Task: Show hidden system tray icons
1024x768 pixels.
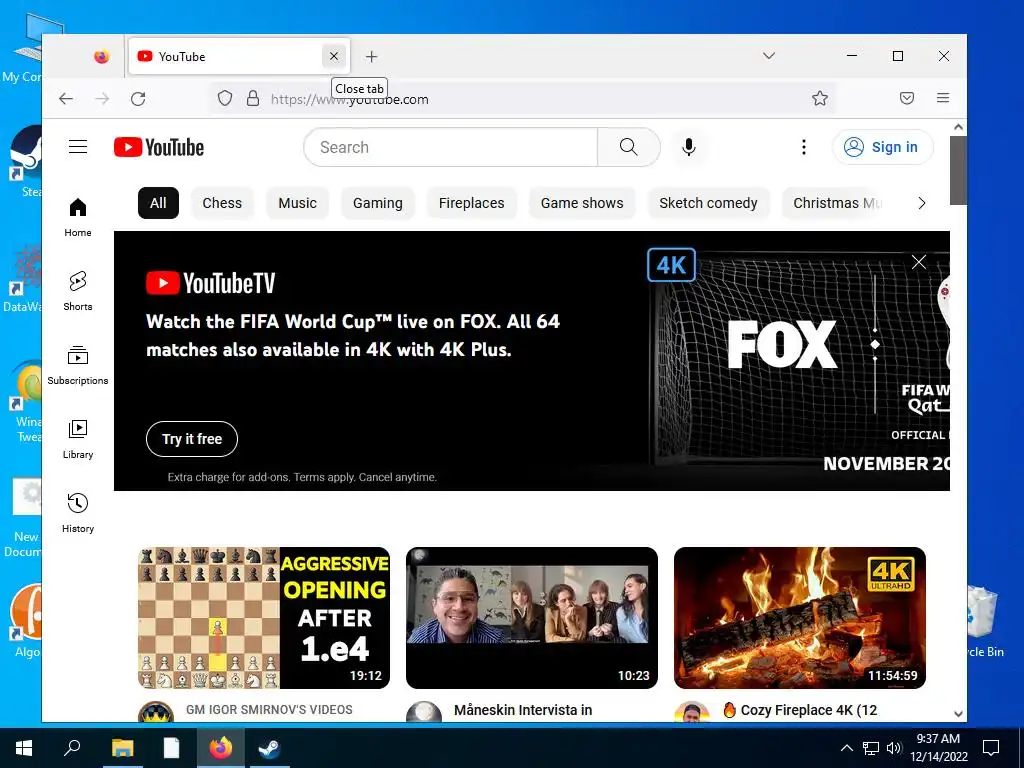Action: coord(846,748)
